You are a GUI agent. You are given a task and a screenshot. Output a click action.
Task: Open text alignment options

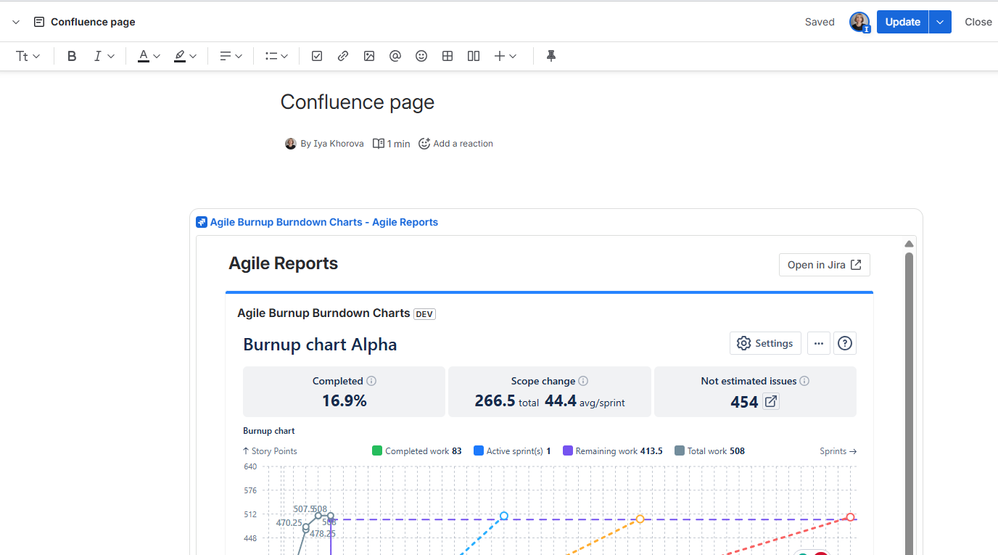tap(230, 56)
